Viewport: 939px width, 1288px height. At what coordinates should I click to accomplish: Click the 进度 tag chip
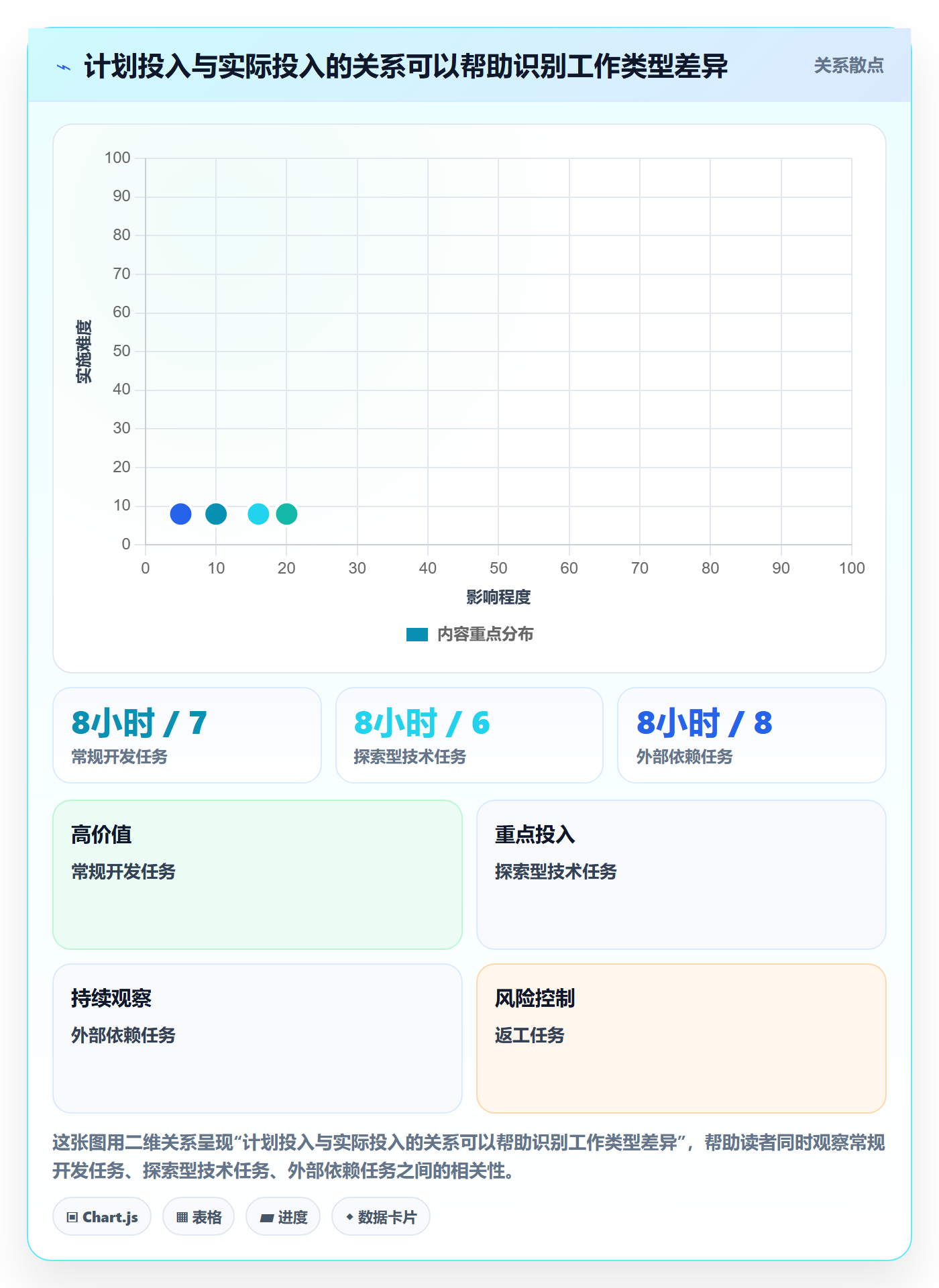(x=283, y=1217)
